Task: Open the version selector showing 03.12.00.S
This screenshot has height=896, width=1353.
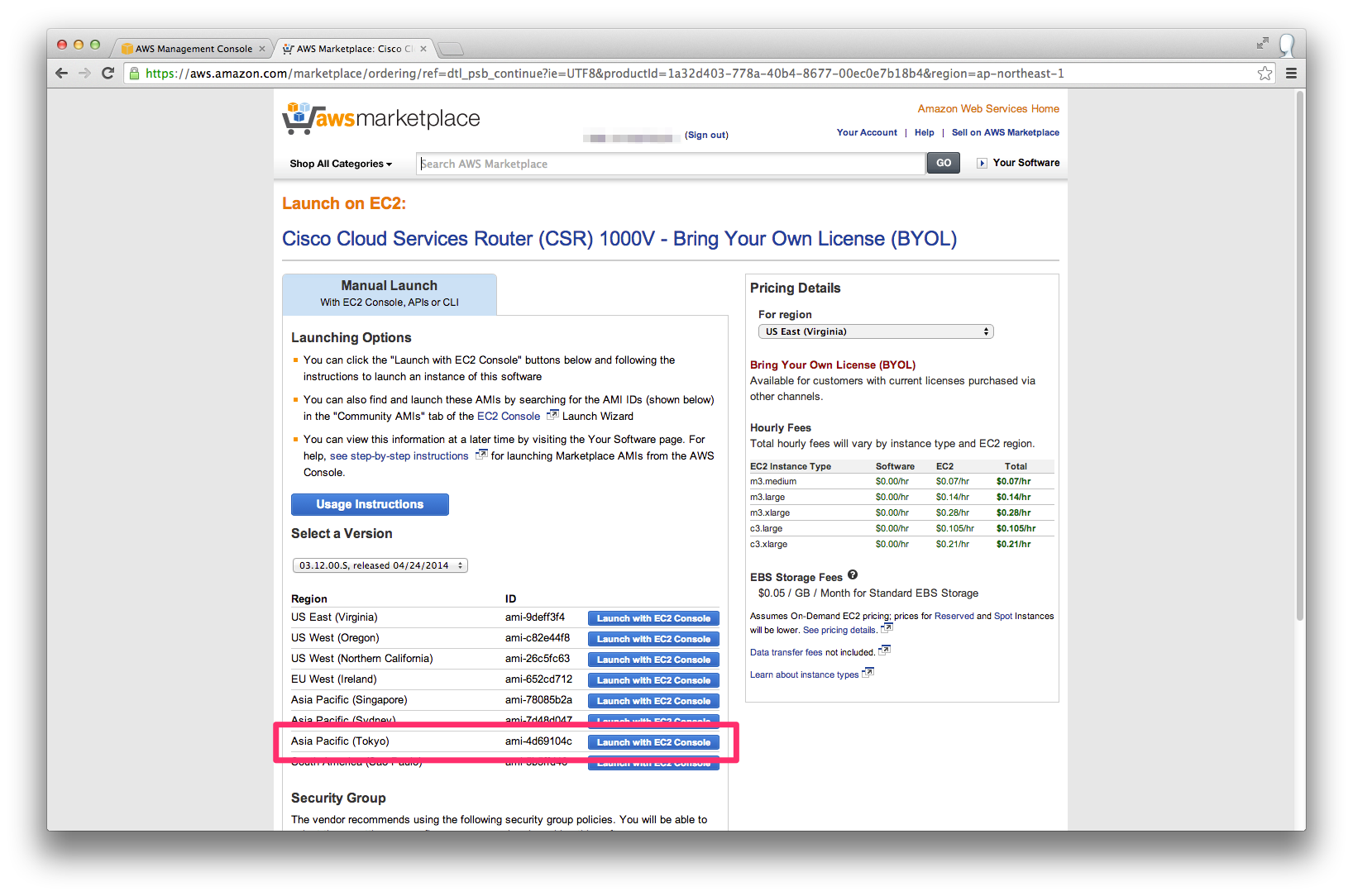Action: 380,565
